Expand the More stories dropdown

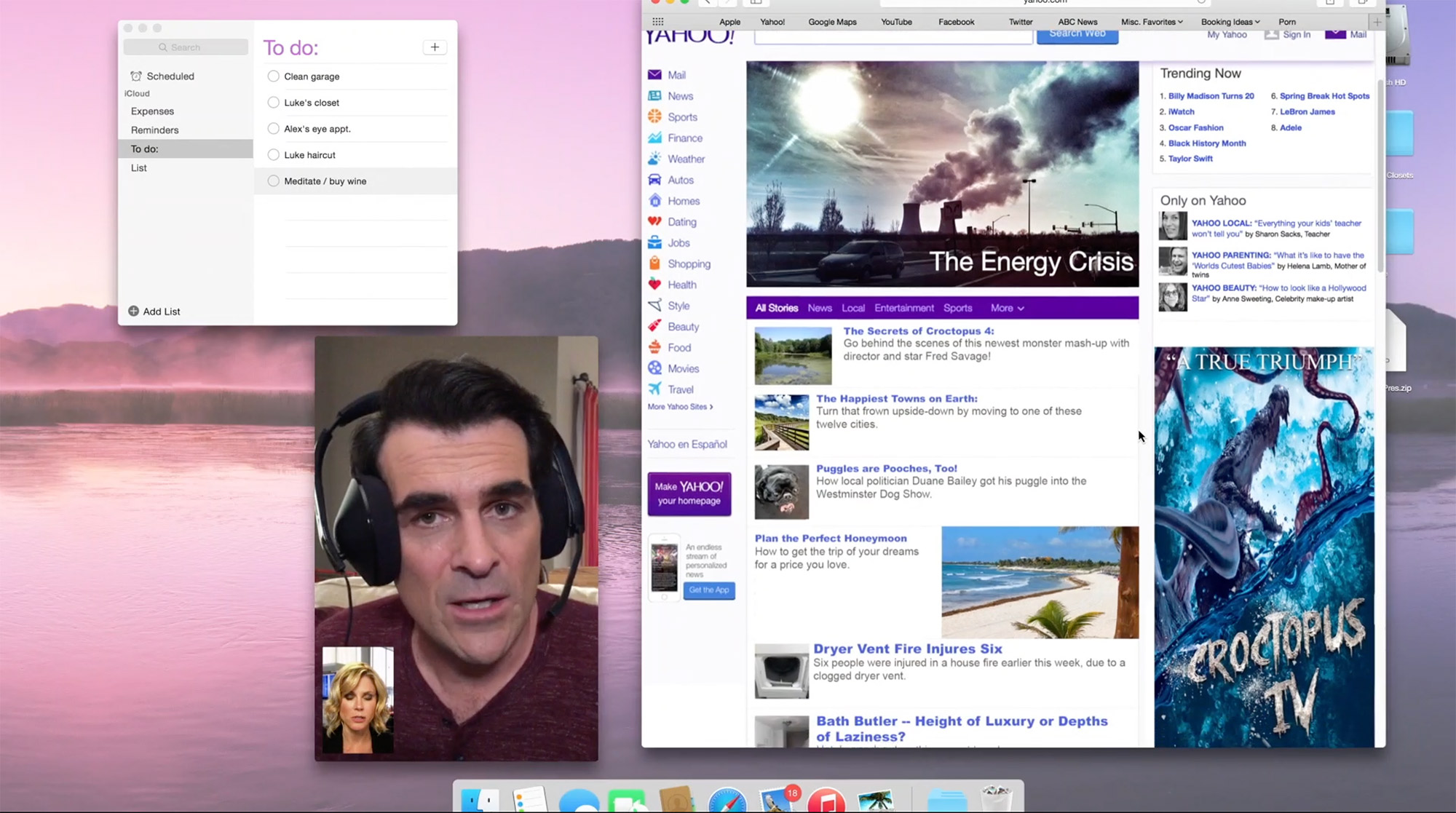click(x=1007, y=308)
